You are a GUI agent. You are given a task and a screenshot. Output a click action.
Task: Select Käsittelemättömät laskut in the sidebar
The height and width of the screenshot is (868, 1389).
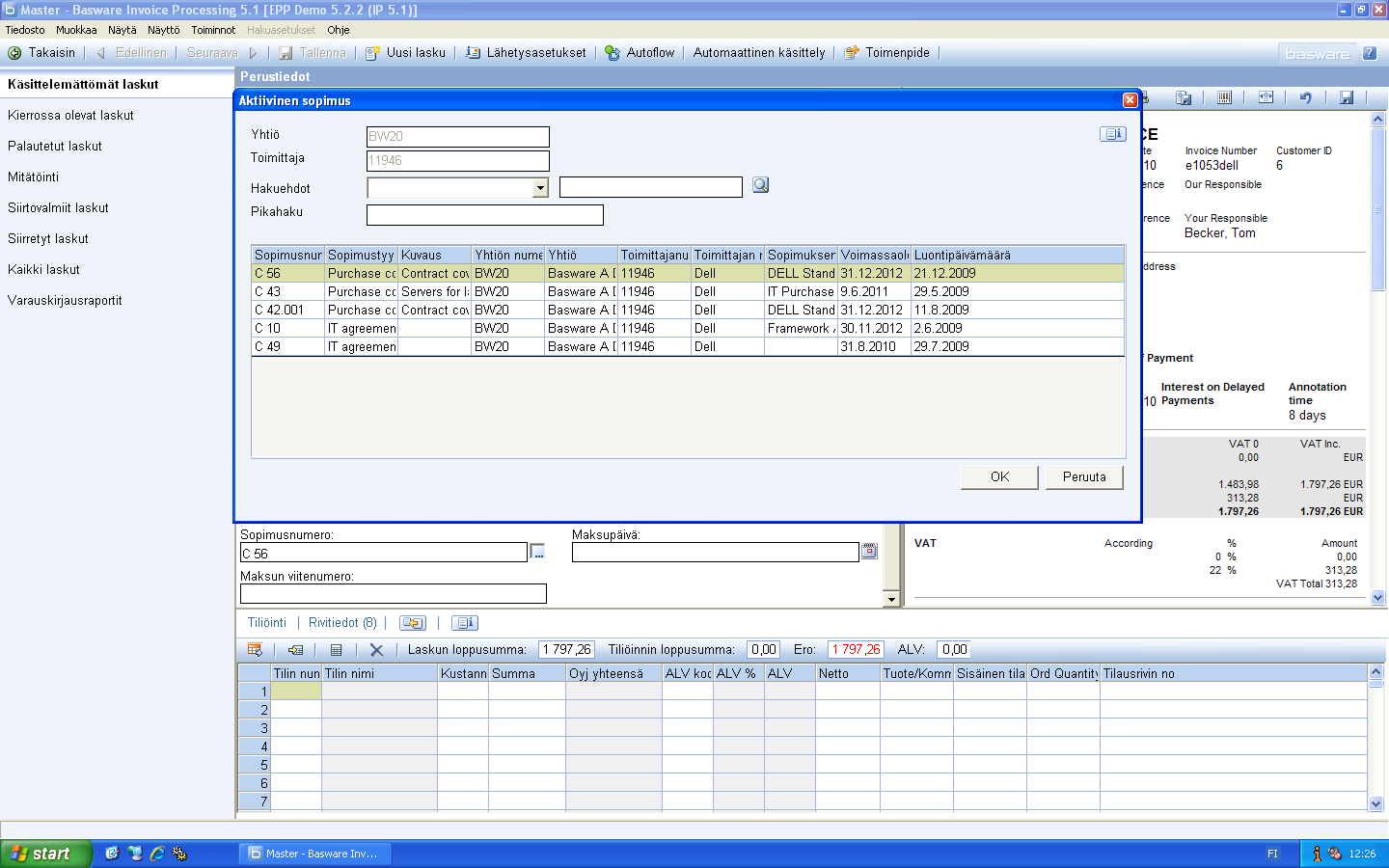click(x=117, y=84)
